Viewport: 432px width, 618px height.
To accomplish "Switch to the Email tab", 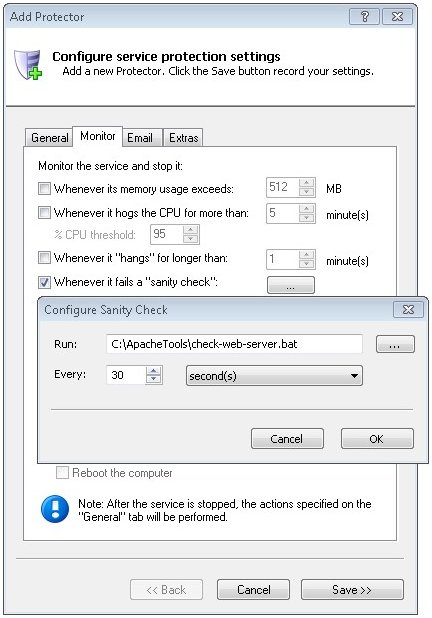I will coord(140,138).
